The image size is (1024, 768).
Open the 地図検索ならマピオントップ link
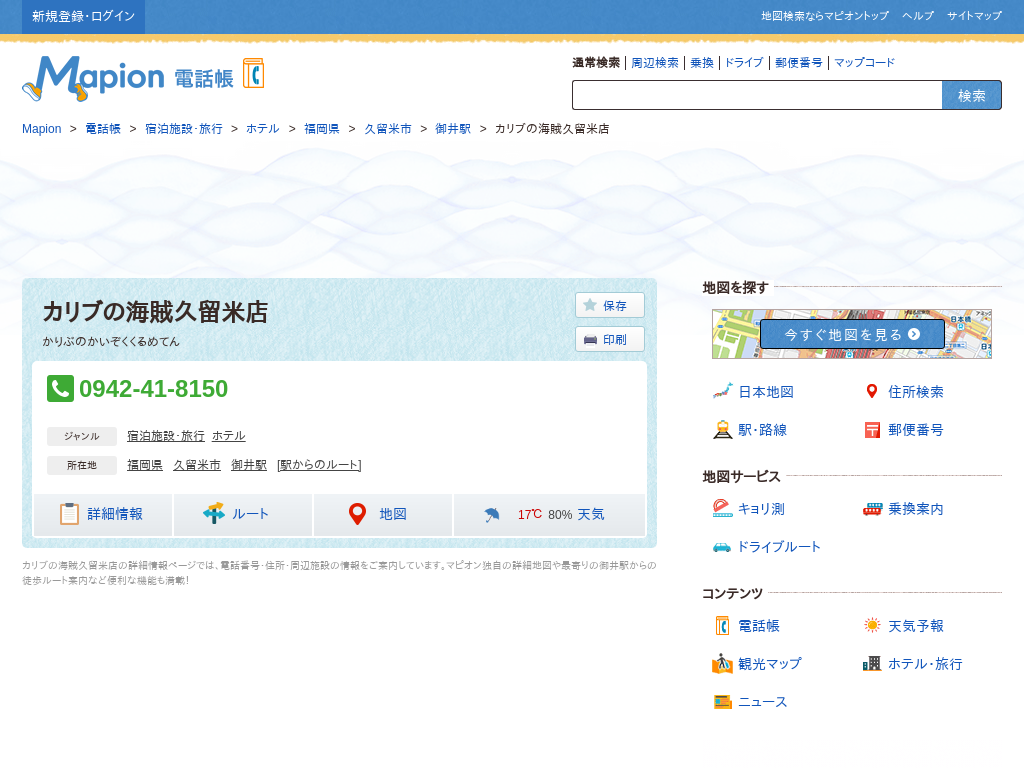[825, 16]
